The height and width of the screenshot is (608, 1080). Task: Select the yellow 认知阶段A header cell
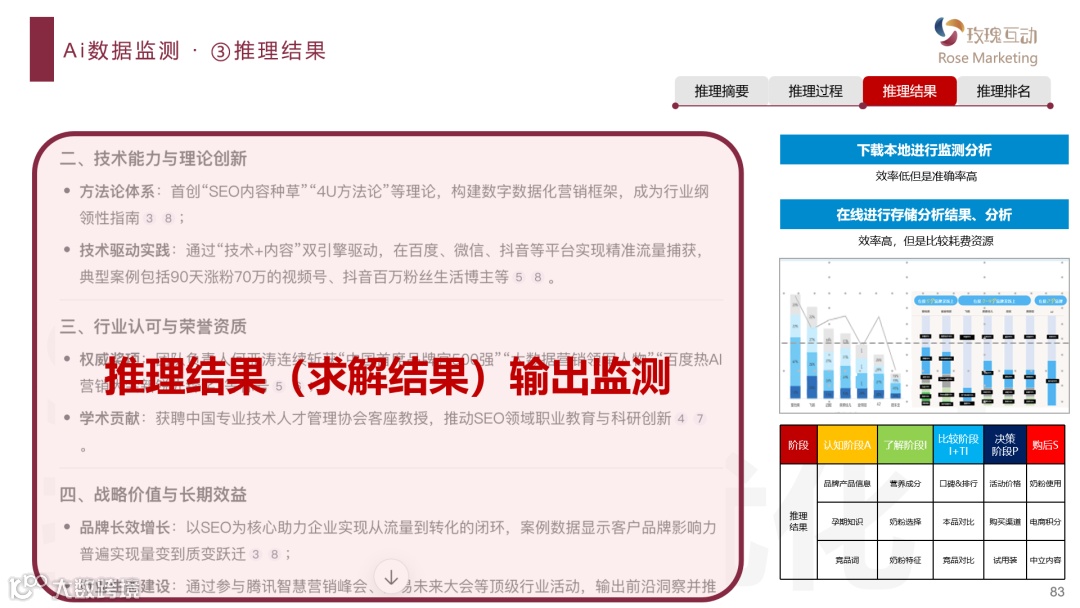pyautogui.click(x=847, y=445)
